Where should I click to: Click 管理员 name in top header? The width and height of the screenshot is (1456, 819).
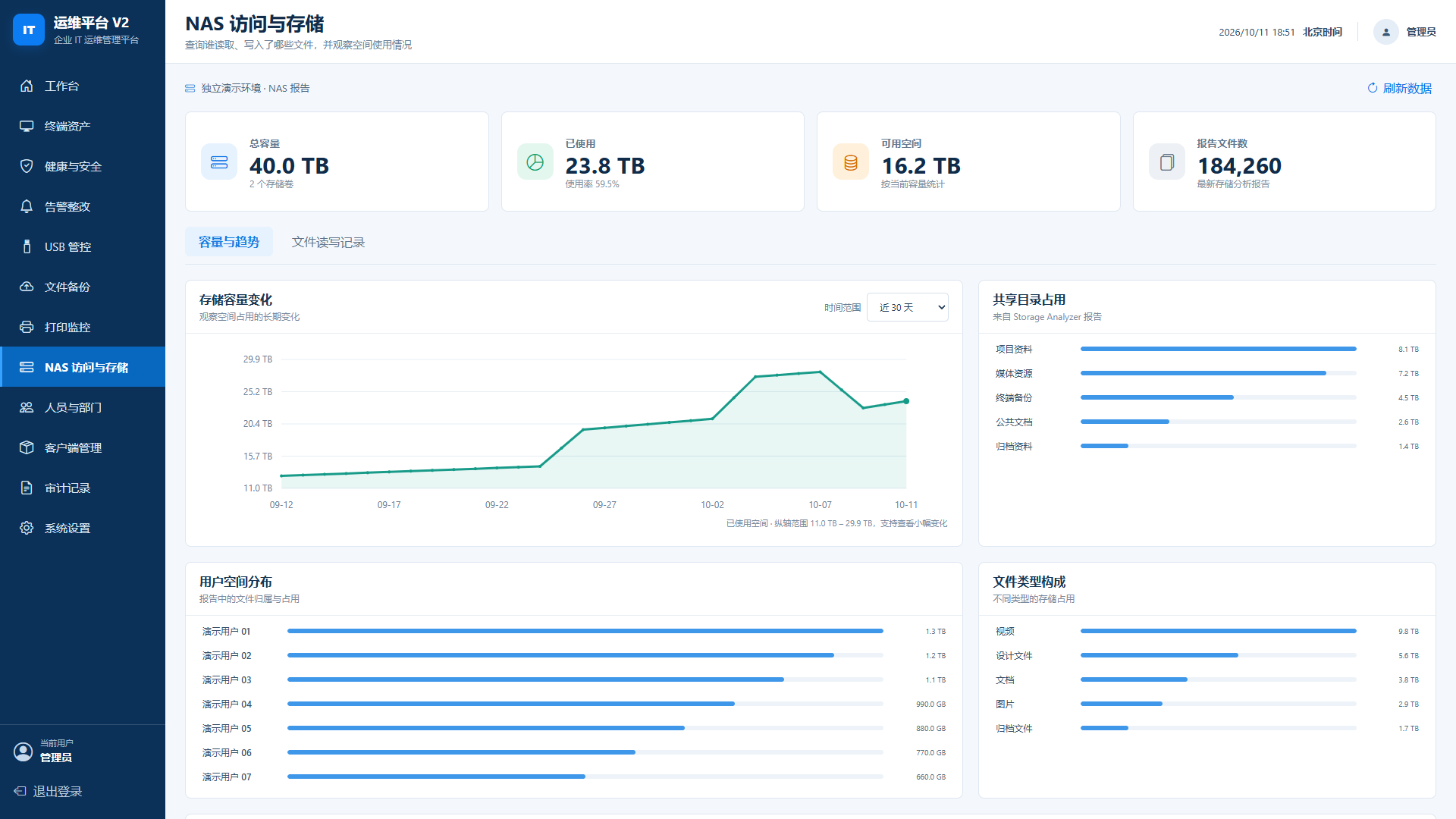tap(1421, 32)
